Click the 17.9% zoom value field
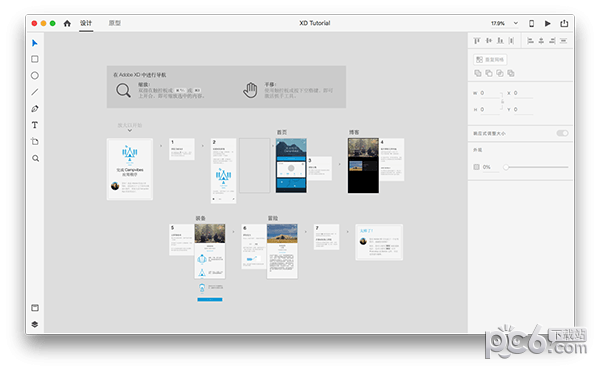600x371 pixels. [498, 23]
